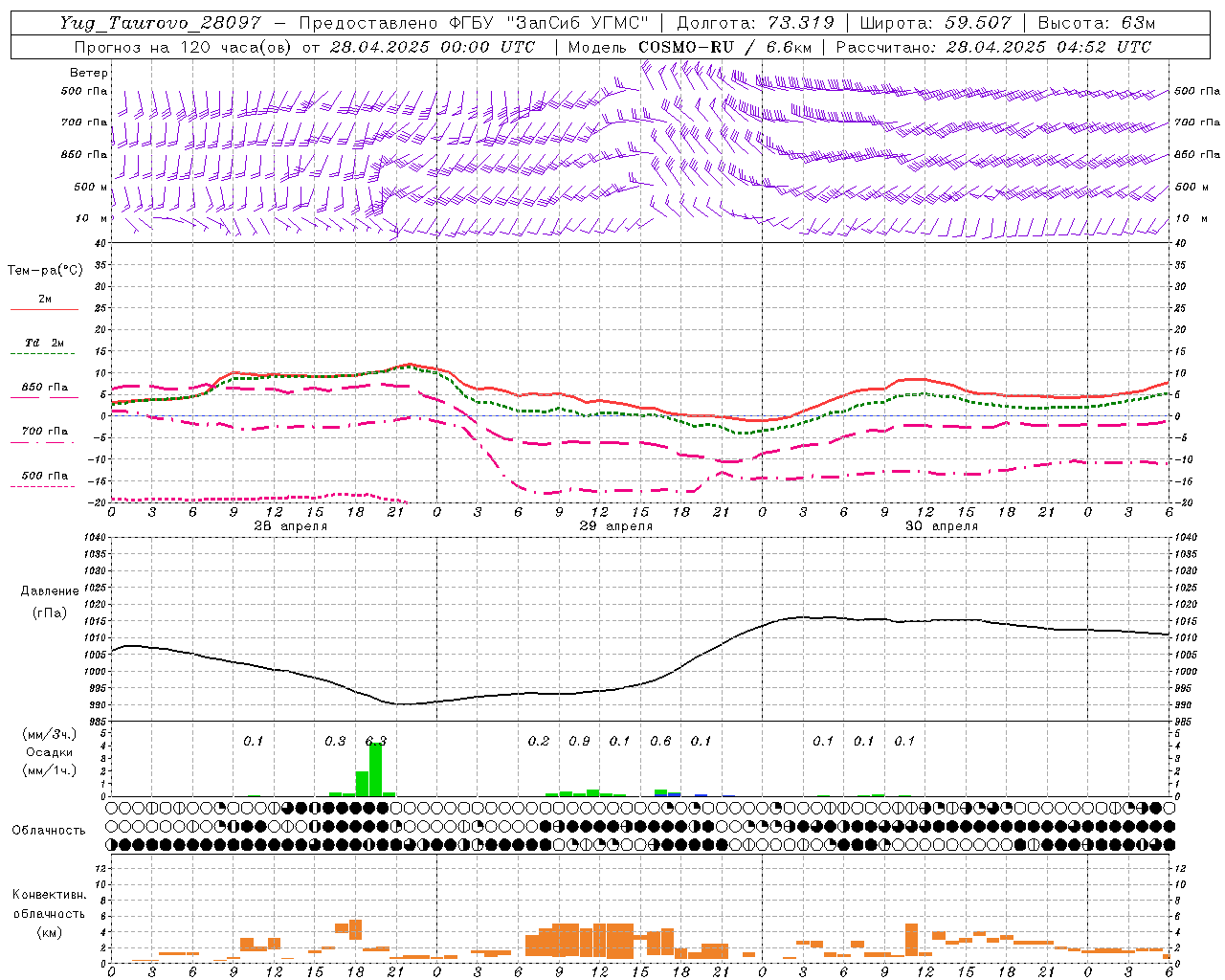Click the 28 апреля date label
Image resolution: width=1225 pixels, height=980 pixels.
click(290, 526)
